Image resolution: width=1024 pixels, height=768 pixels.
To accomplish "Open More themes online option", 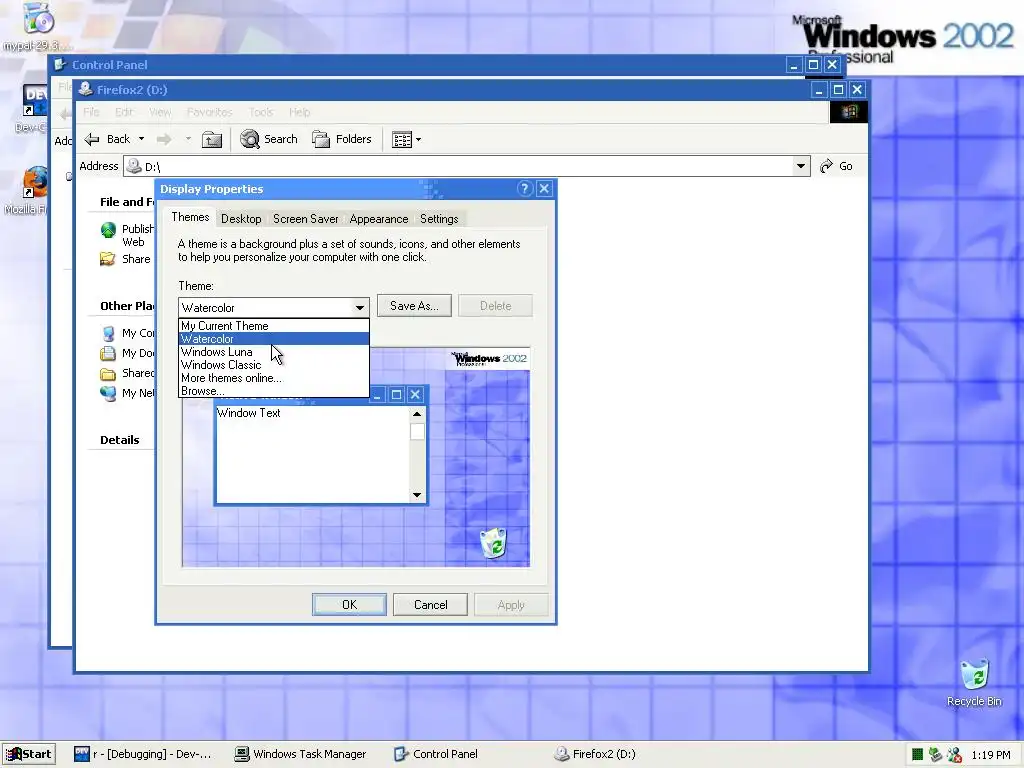I will (274, 378).
